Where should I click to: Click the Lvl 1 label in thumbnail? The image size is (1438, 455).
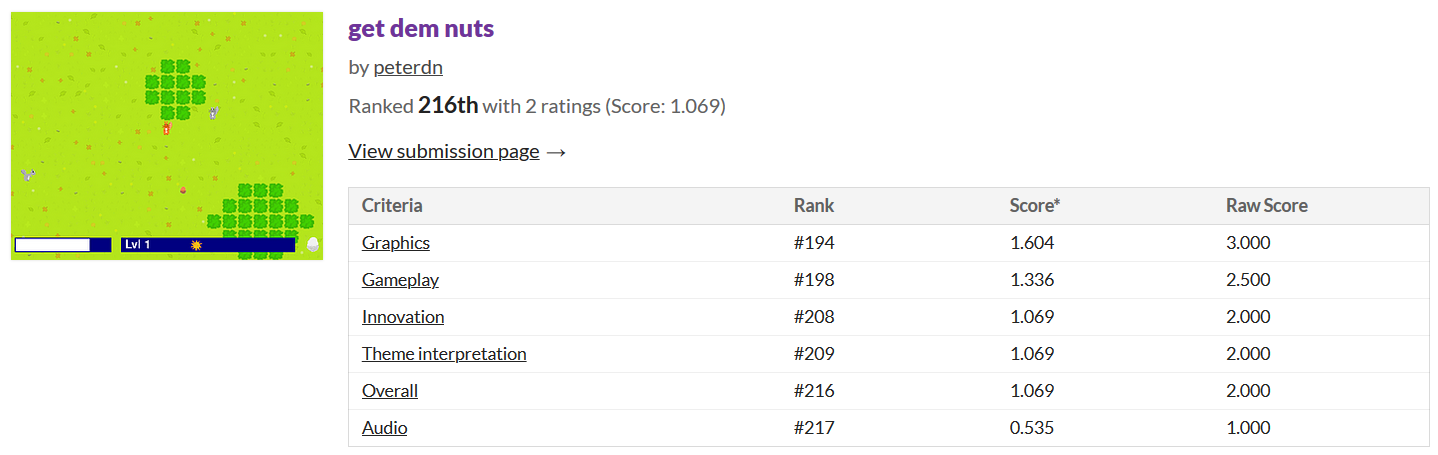click(x=138, y=244)
